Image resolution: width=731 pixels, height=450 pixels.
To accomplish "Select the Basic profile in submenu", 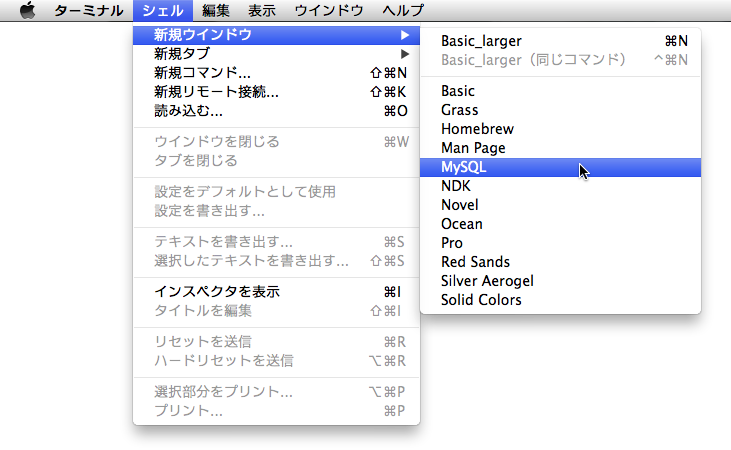I will pyautogui.click(x=560, y=91).
